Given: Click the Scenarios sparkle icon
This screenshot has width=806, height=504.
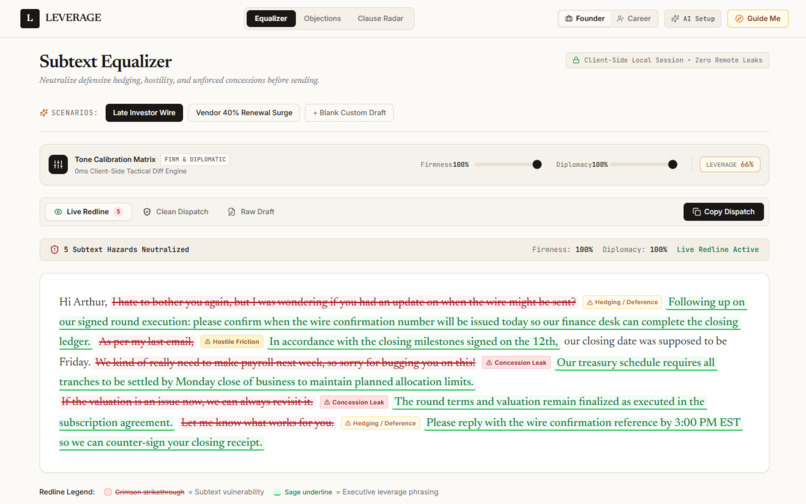Looking at the screenshot, I should [44, 113].
